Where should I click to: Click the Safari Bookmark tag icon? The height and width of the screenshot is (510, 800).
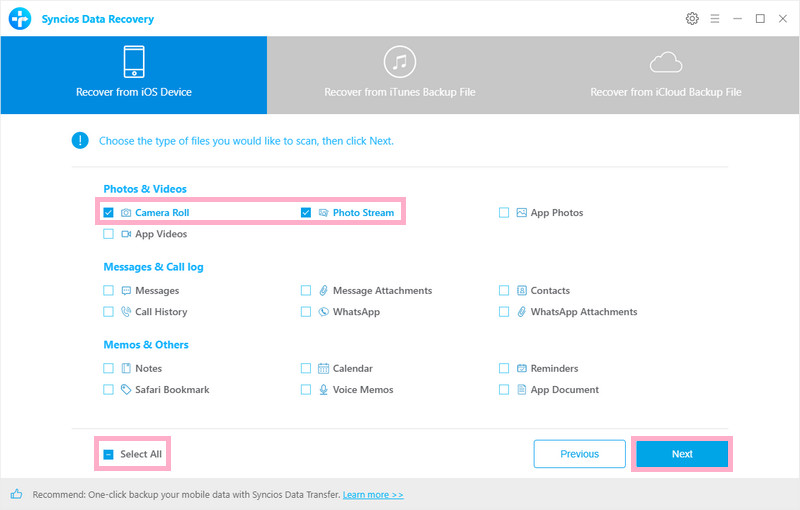coord(126,390)
